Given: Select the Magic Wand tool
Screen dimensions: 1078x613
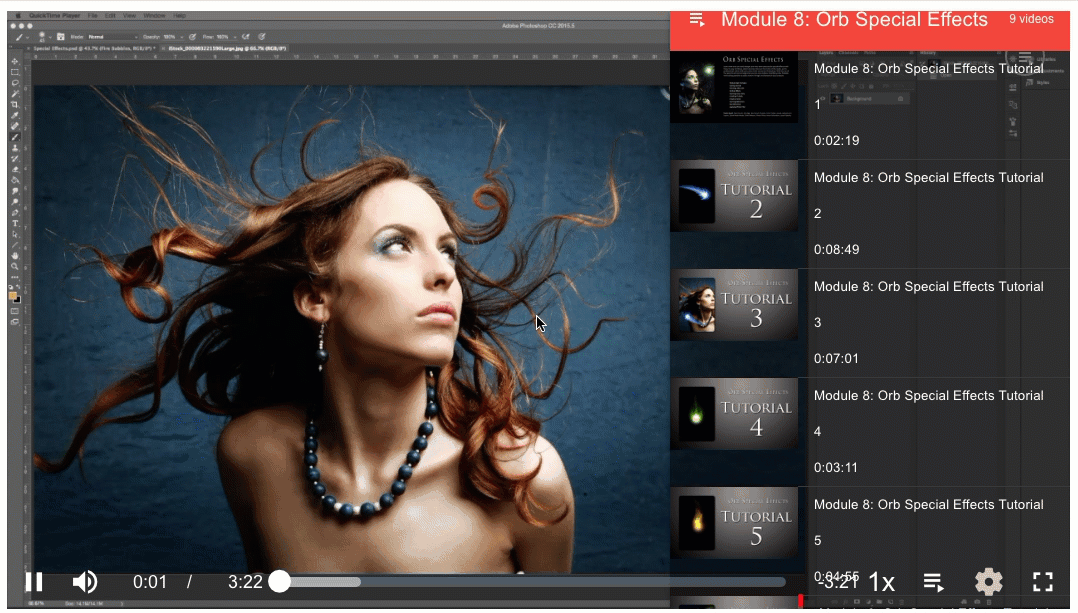Looking at the screenshot, I should point(14,93).
